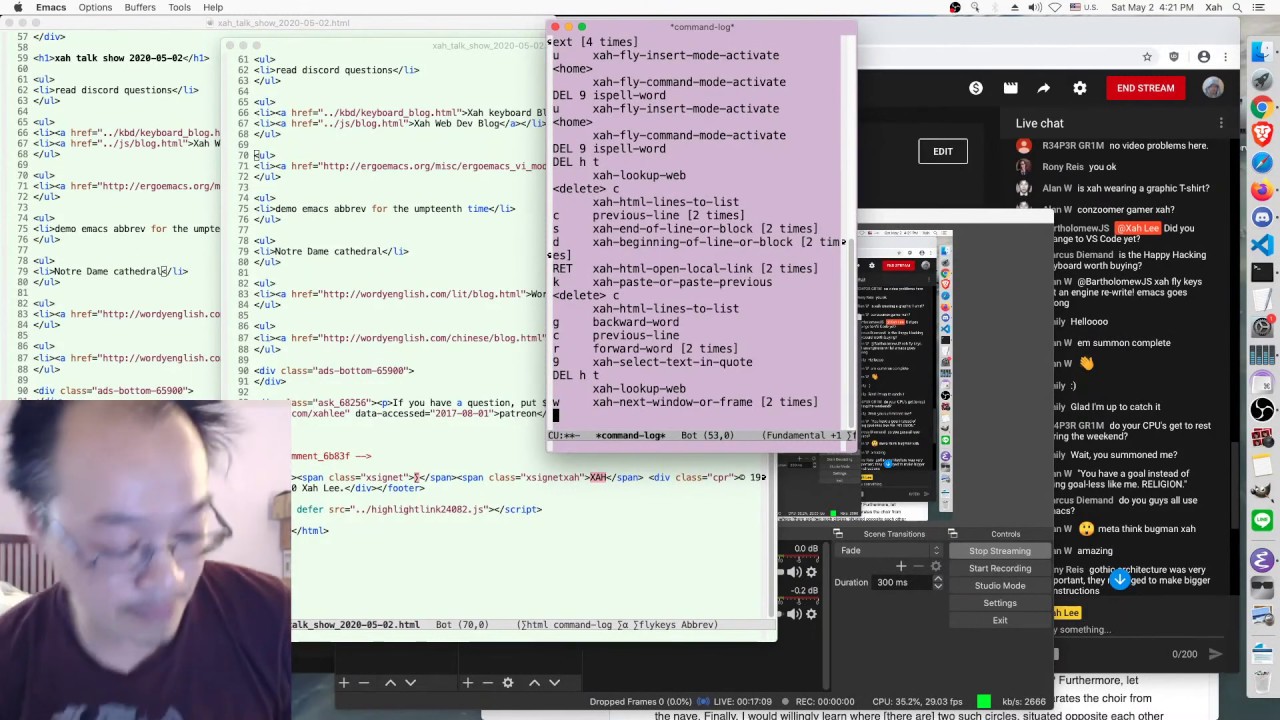Open the stream highlight clapperboard icon
The image size is (1280, 720).
point(1010,88)
